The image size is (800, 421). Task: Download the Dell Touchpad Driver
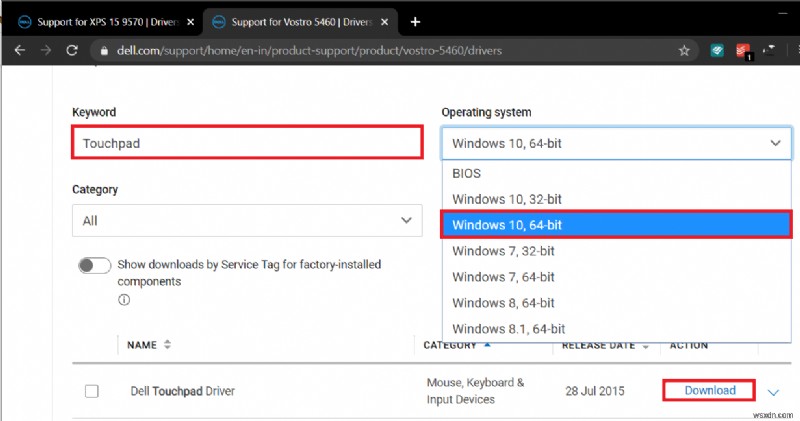710,390
